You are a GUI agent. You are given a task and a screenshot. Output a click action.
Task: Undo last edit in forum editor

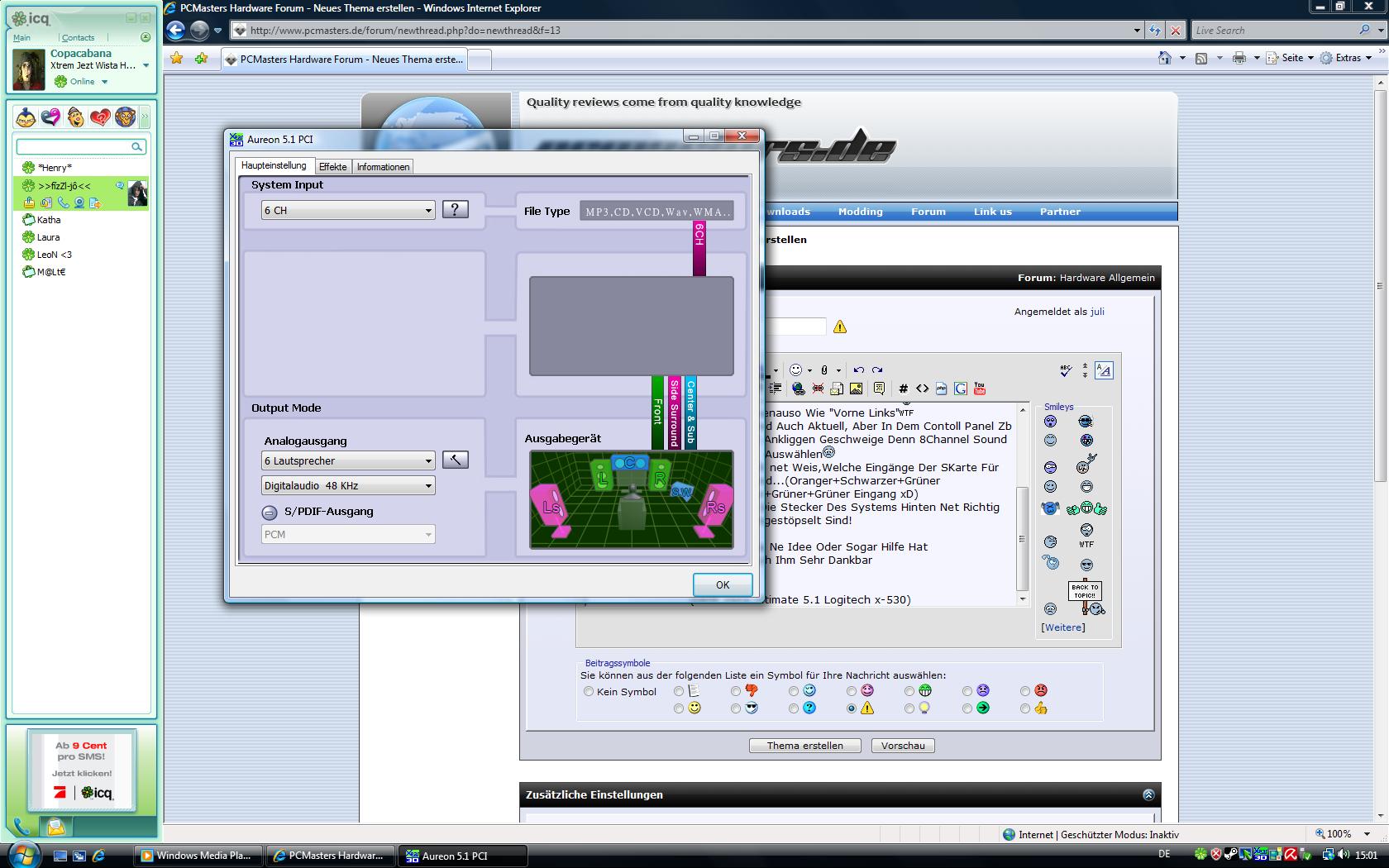point(859,370)
